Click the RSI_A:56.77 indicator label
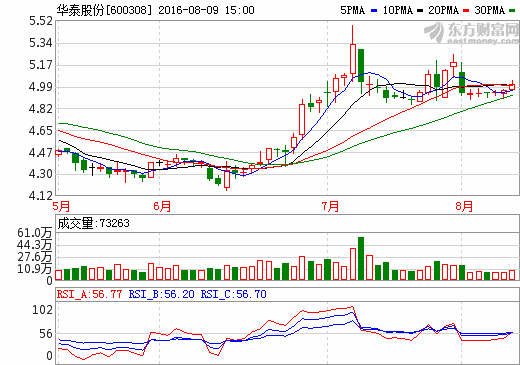Viewport: 520px width, 365px height. point(89,294)
